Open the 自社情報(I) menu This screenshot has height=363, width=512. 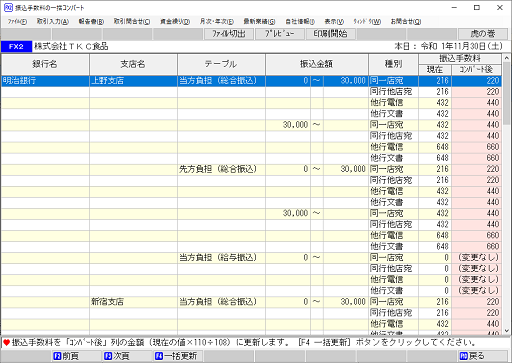300,22
